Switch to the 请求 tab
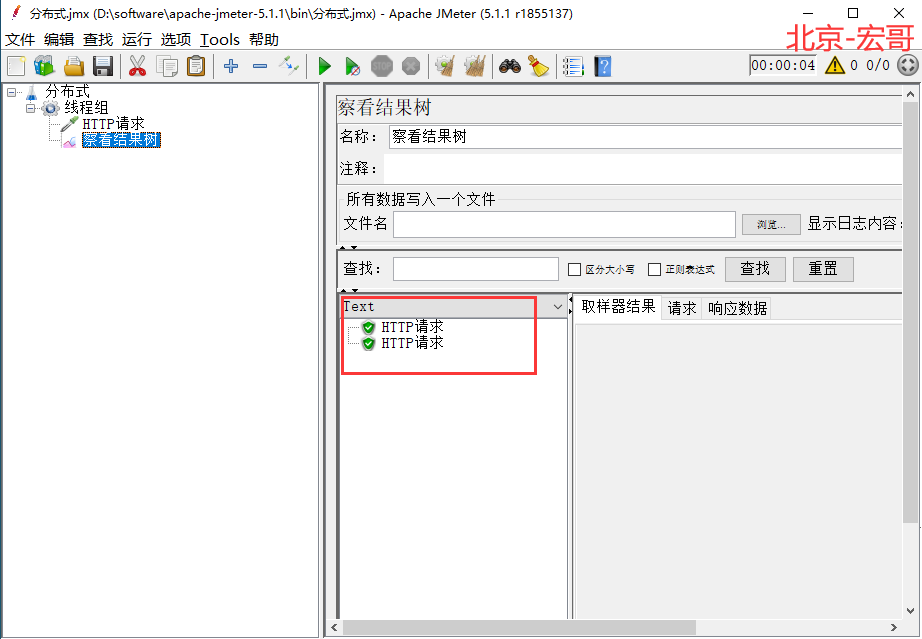Viewport: 922px width, 639px height. (x=682, y=308)
